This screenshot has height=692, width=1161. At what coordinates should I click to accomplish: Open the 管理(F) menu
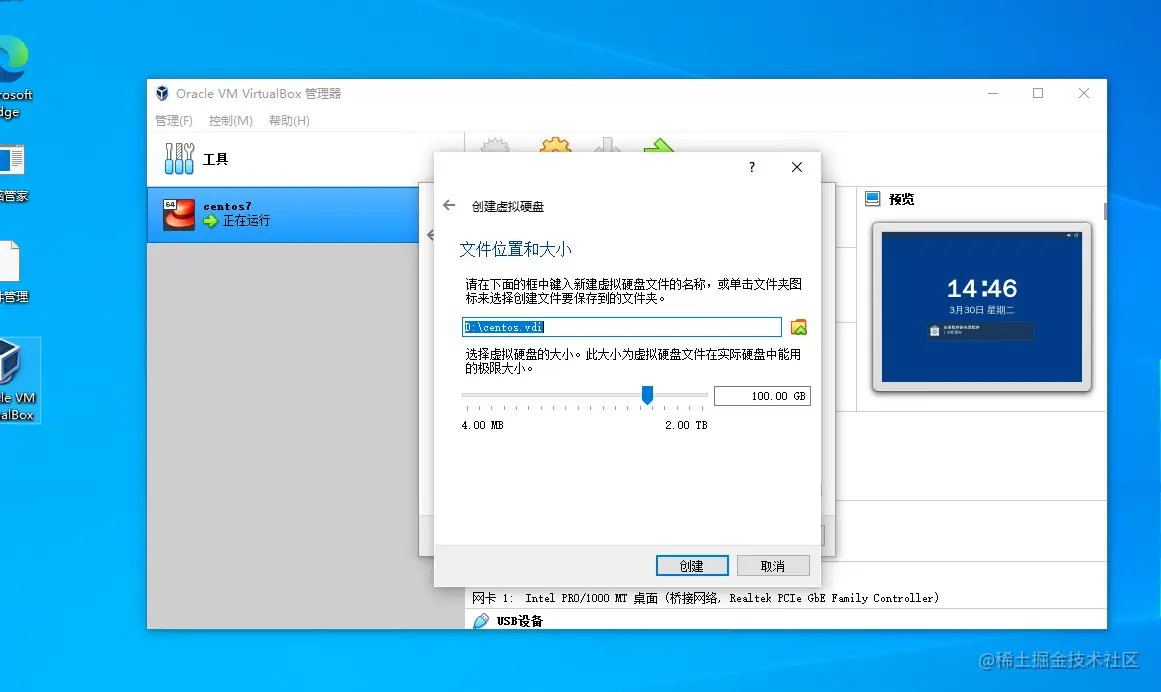(173, 121)
